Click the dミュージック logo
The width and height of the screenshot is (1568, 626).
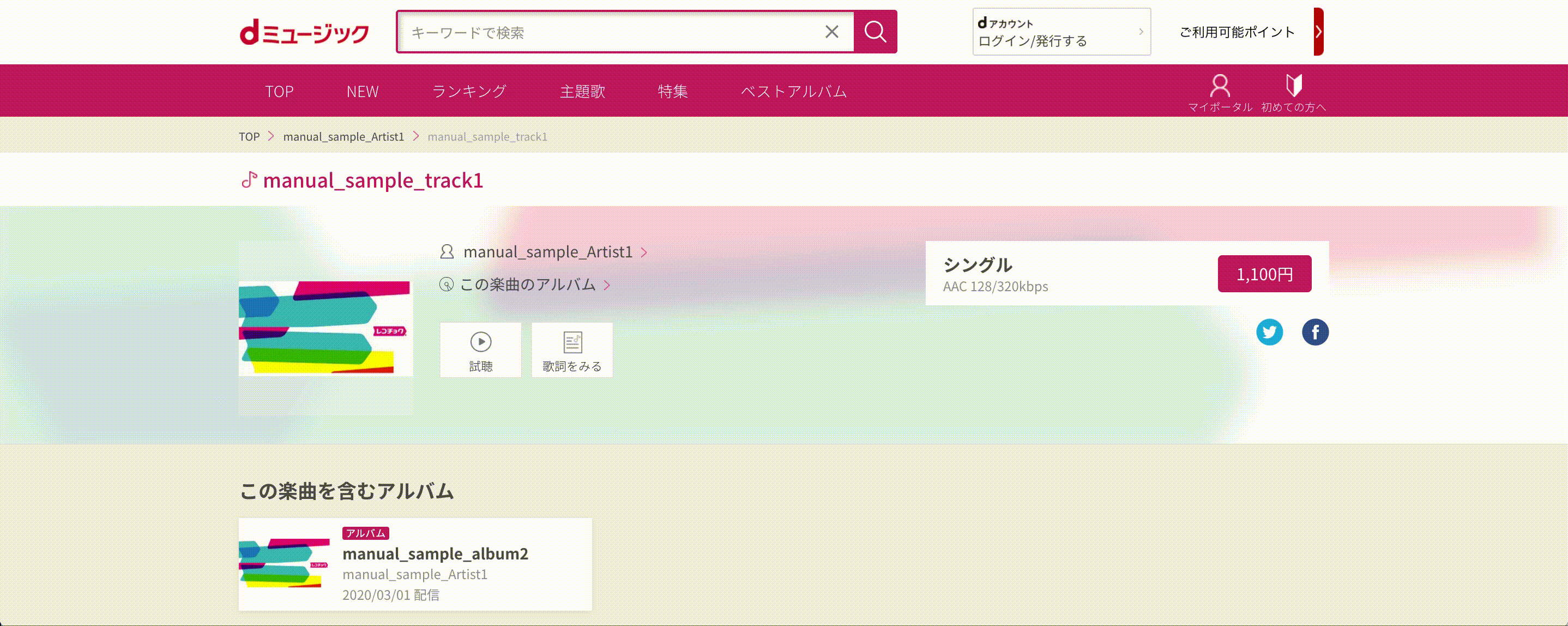tap(303, 33)
